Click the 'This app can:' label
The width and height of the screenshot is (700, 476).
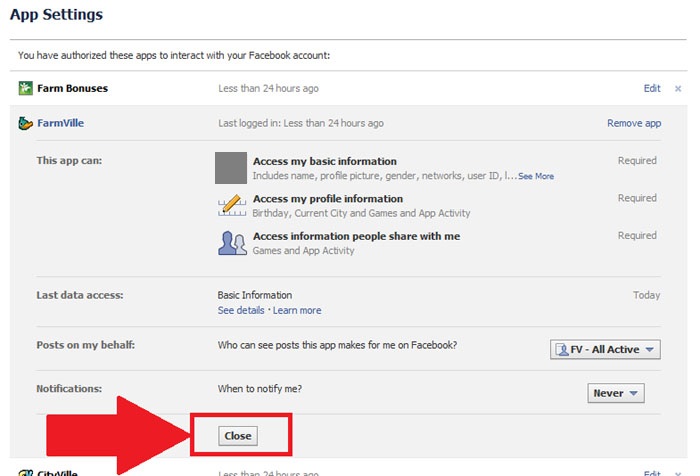69,160
